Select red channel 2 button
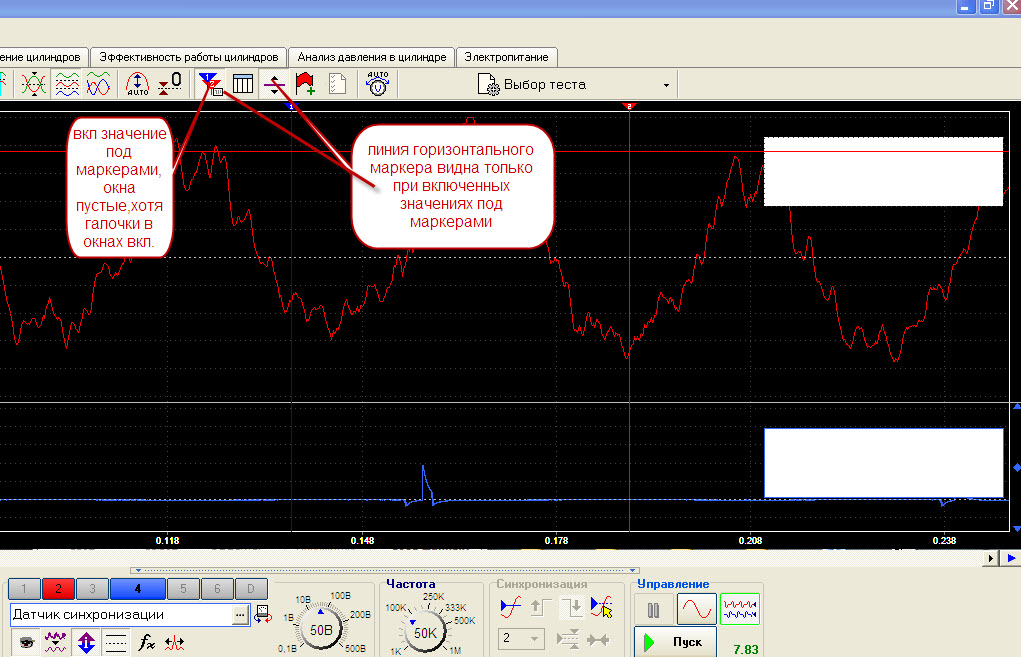The image size is (1021, 657). [58, 589]
